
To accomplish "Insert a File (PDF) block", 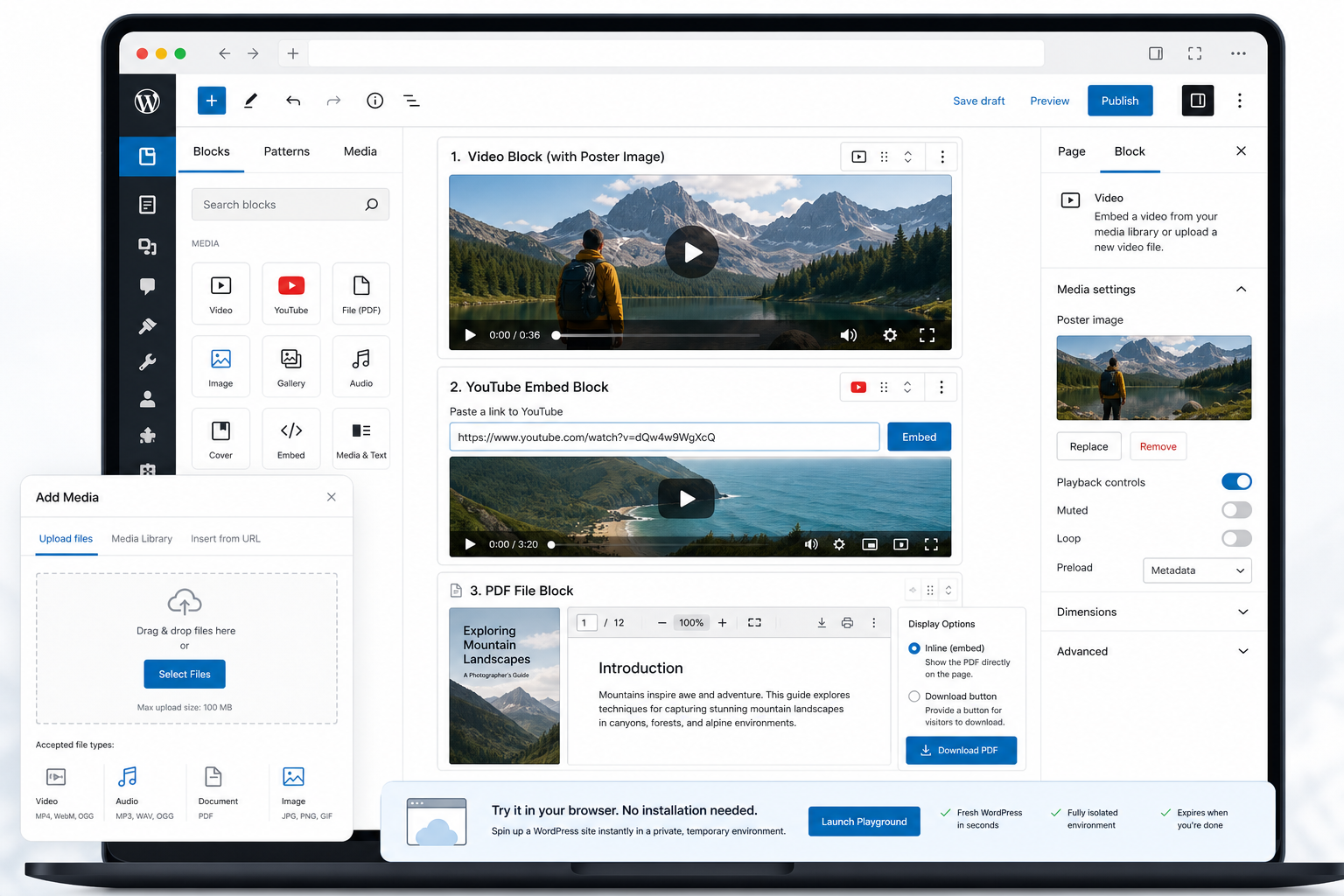I will coord(361,294).
